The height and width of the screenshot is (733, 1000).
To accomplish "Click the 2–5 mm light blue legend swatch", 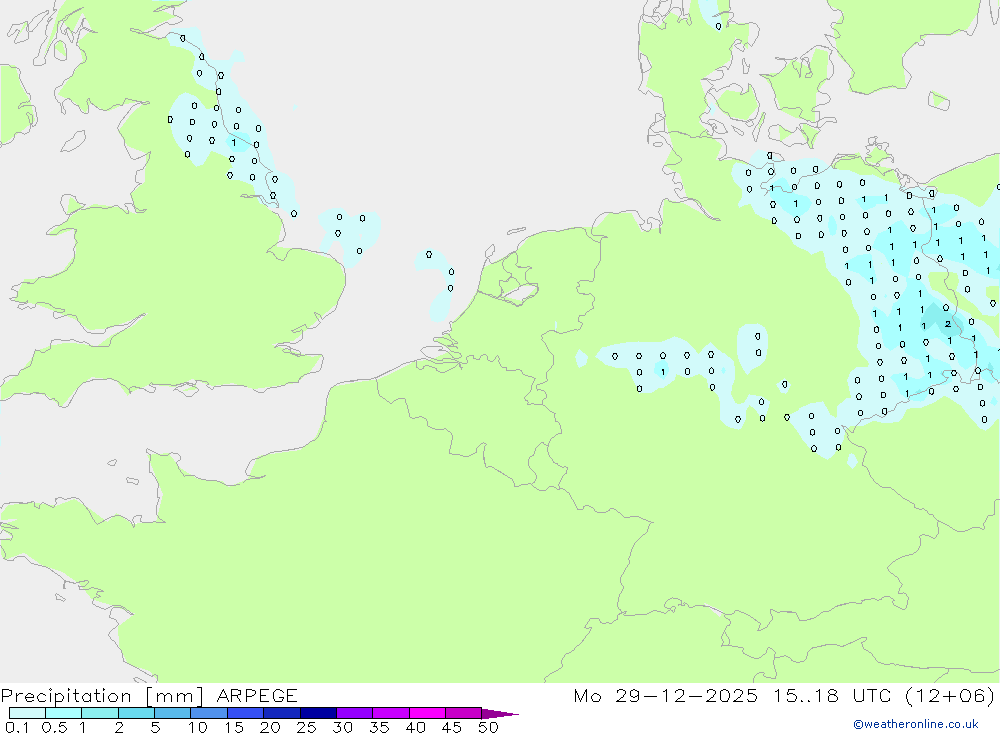I will coord(136,713).
